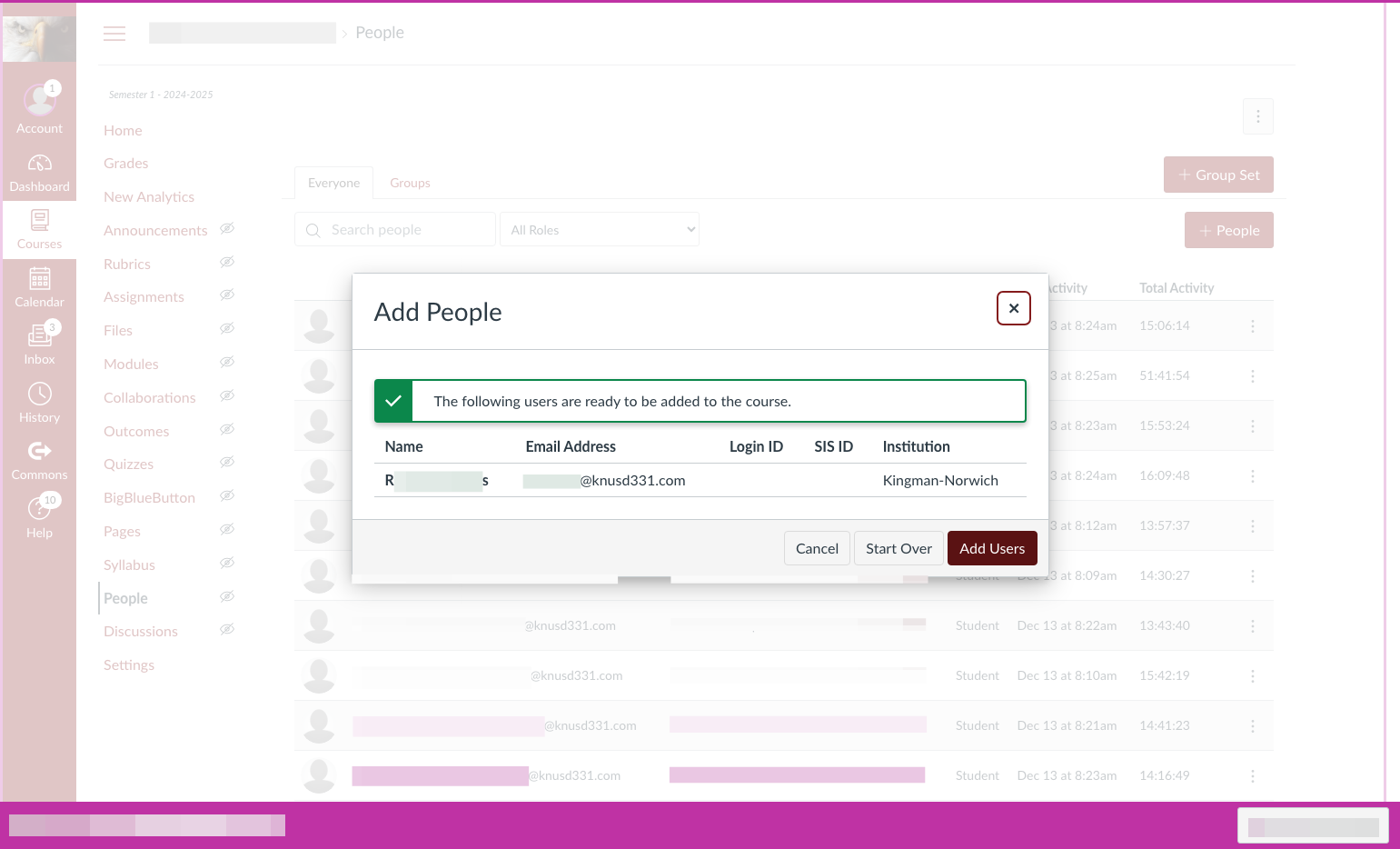
Task: Expand the All Roles dropdown
Action: [600, 230]
